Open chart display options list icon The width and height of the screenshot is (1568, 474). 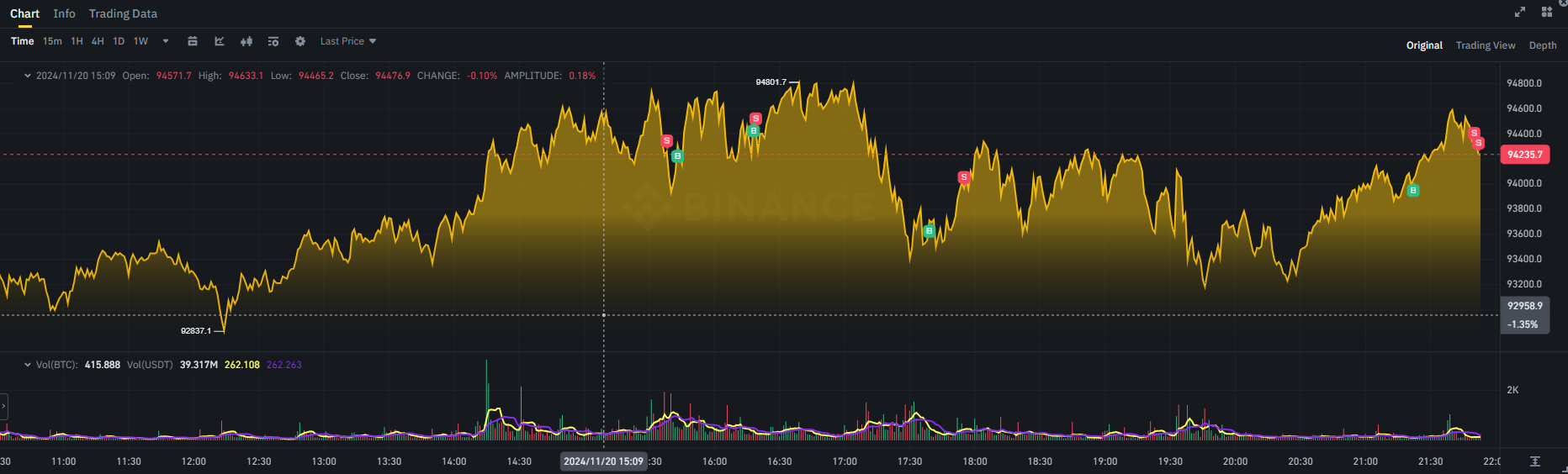click(x=273, y=41)
